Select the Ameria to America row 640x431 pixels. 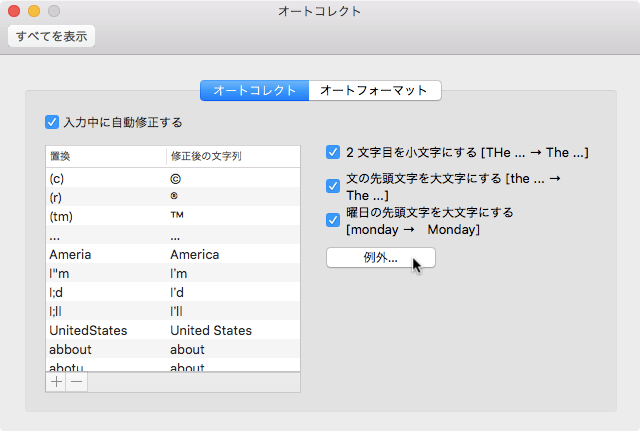tap(173, 254)
